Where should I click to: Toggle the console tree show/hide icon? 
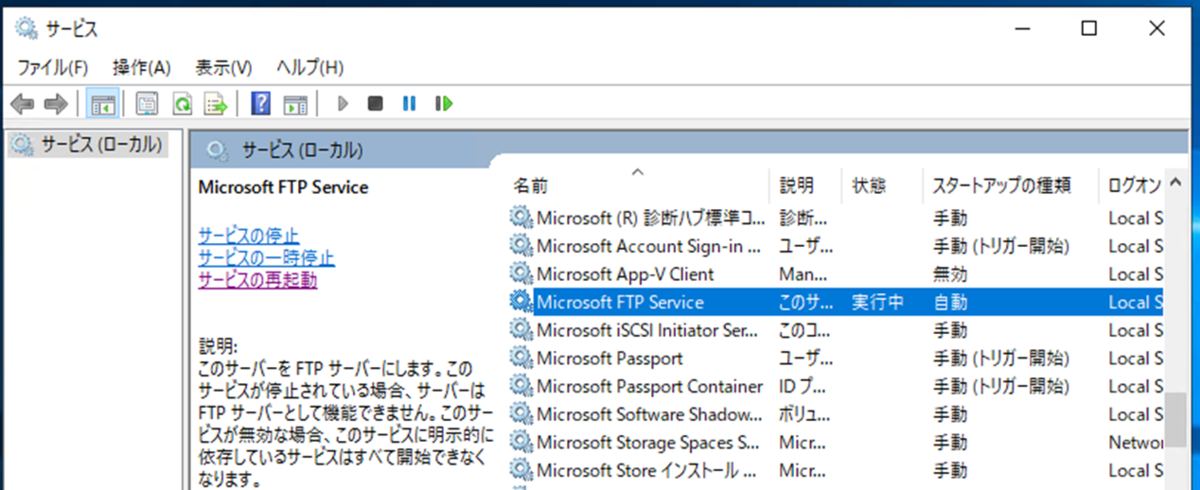click(x=103, y=103)
